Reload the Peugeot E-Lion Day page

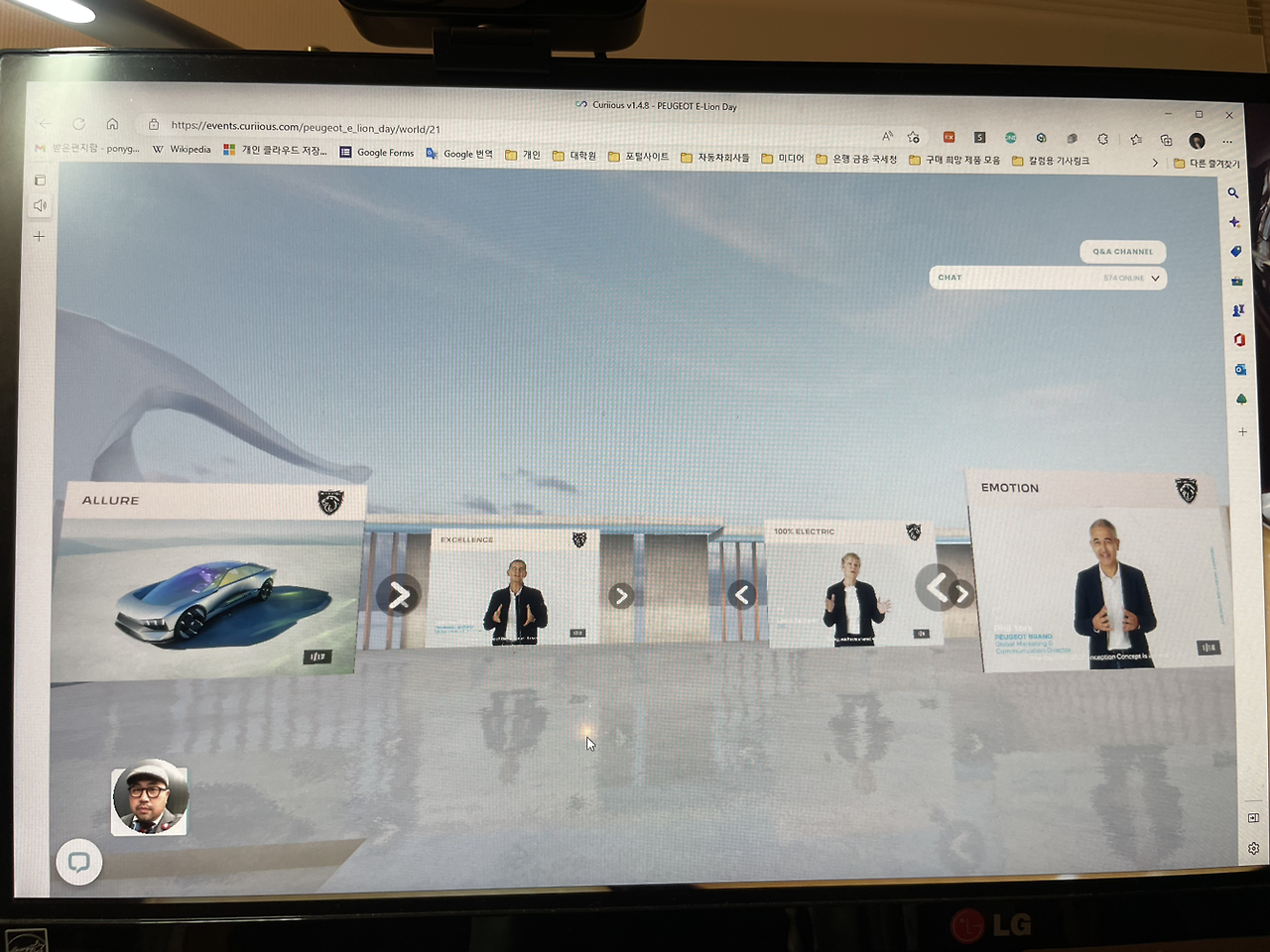coord(79,124)
